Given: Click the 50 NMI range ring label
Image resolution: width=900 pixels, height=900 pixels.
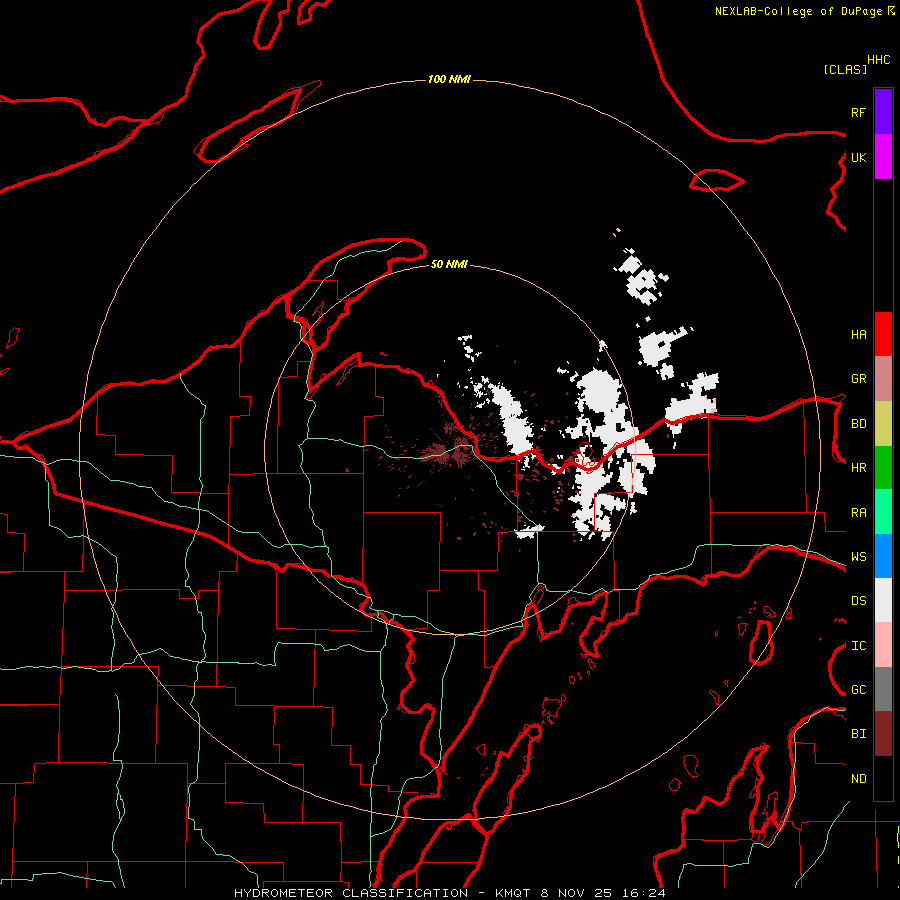Looking at the screenshot, I should pyautogui.click(x=449, y=264).
